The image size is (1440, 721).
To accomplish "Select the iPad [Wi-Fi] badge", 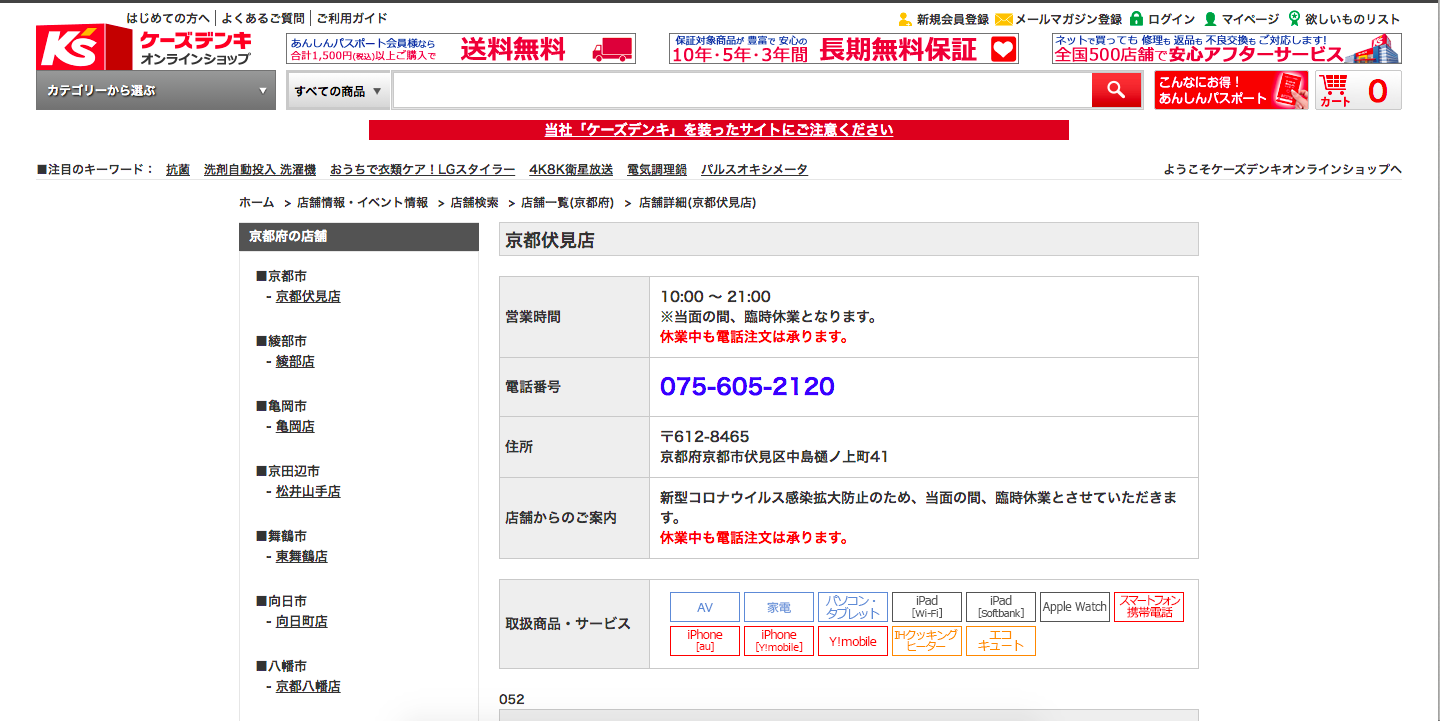I will click(927, 607).
